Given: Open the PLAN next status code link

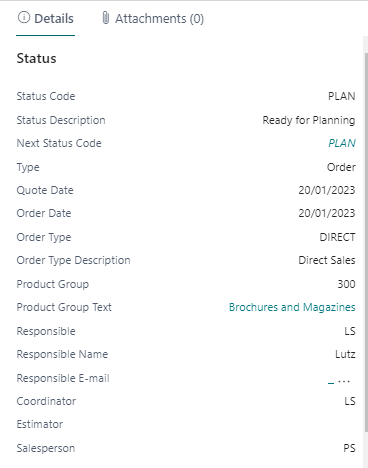Looking at the screenshot, I should tap(342, 143).
